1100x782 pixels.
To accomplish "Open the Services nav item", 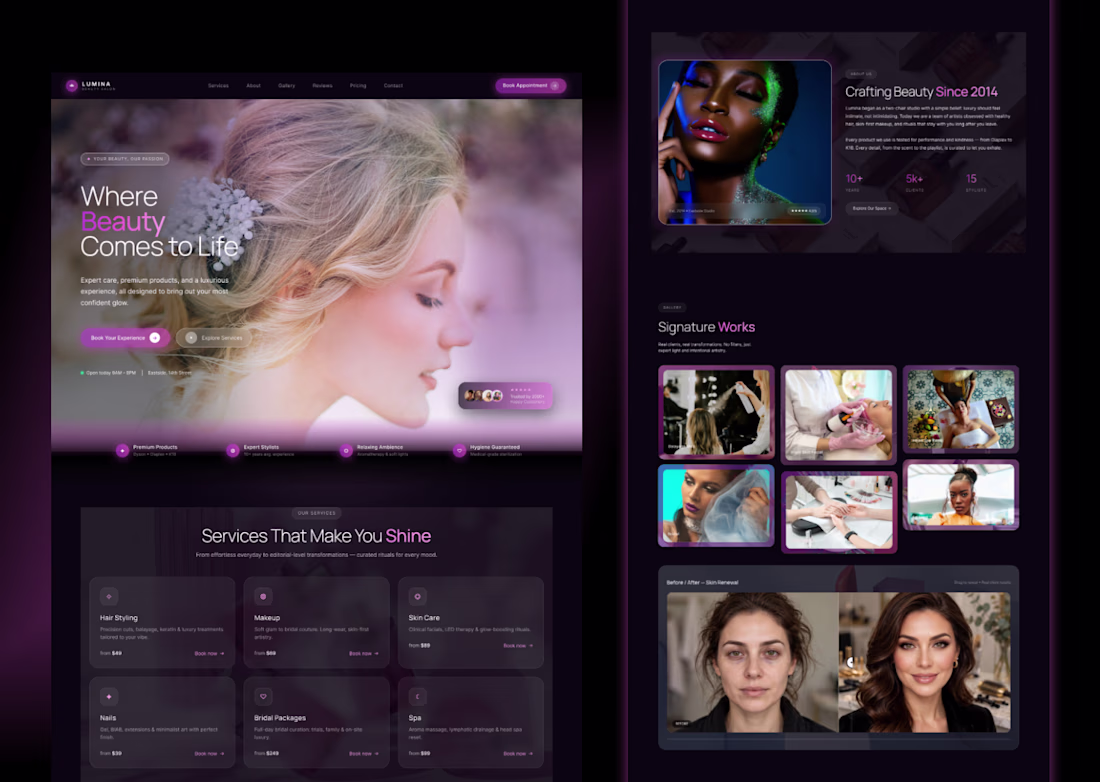I will point(218,86).
